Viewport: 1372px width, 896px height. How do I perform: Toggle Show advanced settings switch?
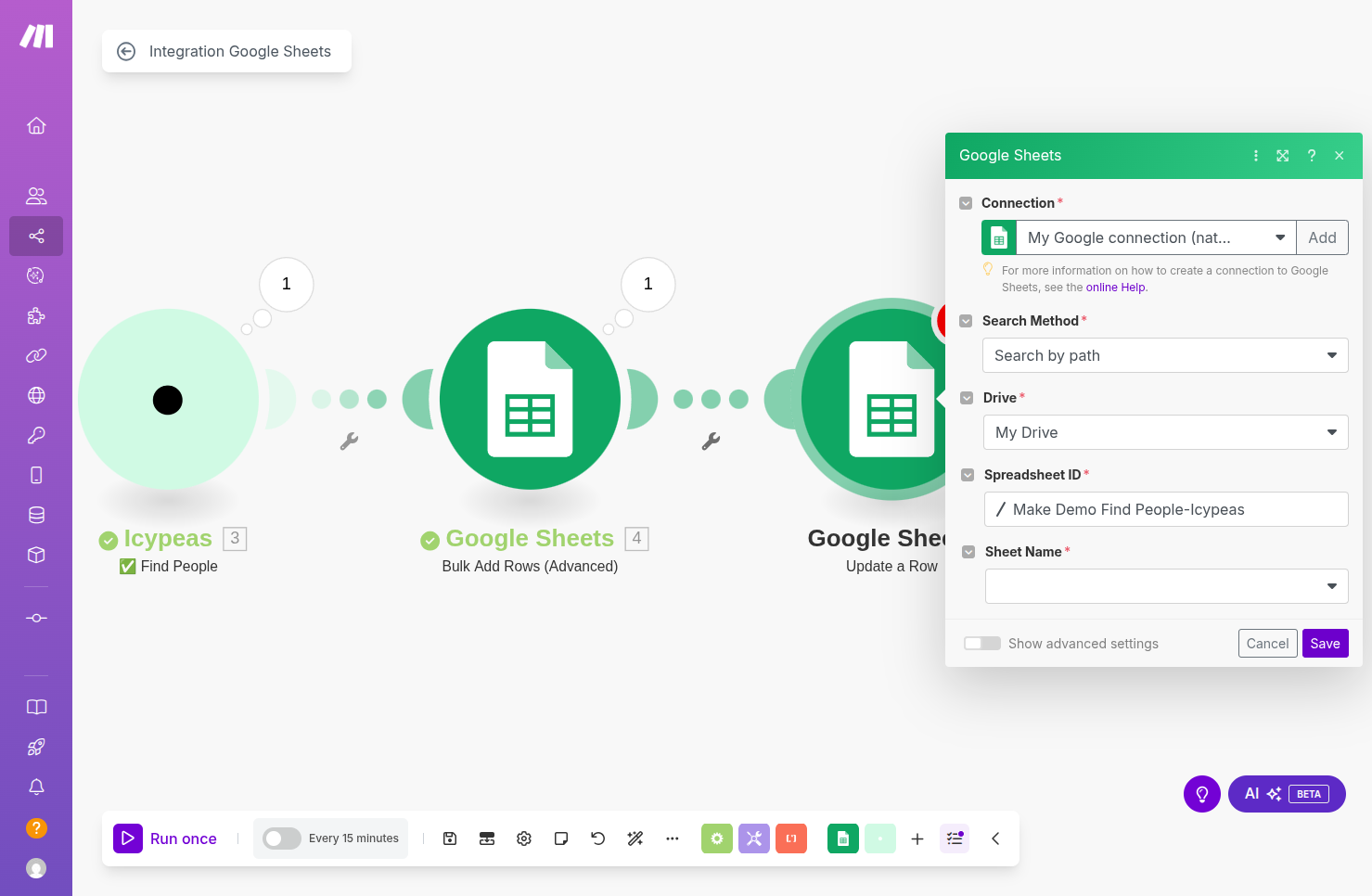click(982, 644)
